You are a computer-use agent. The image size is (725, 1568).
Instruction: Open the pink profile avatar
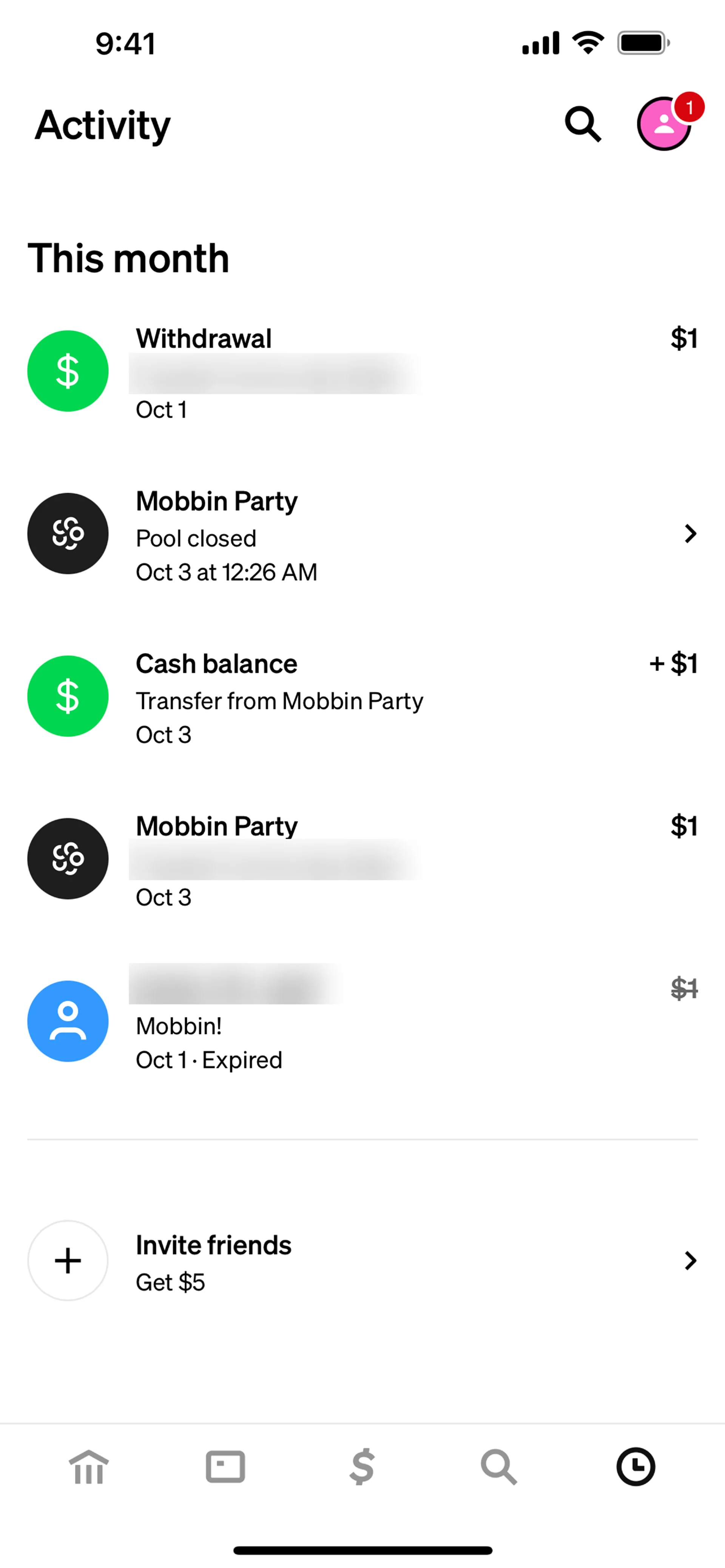click(662, 124)
